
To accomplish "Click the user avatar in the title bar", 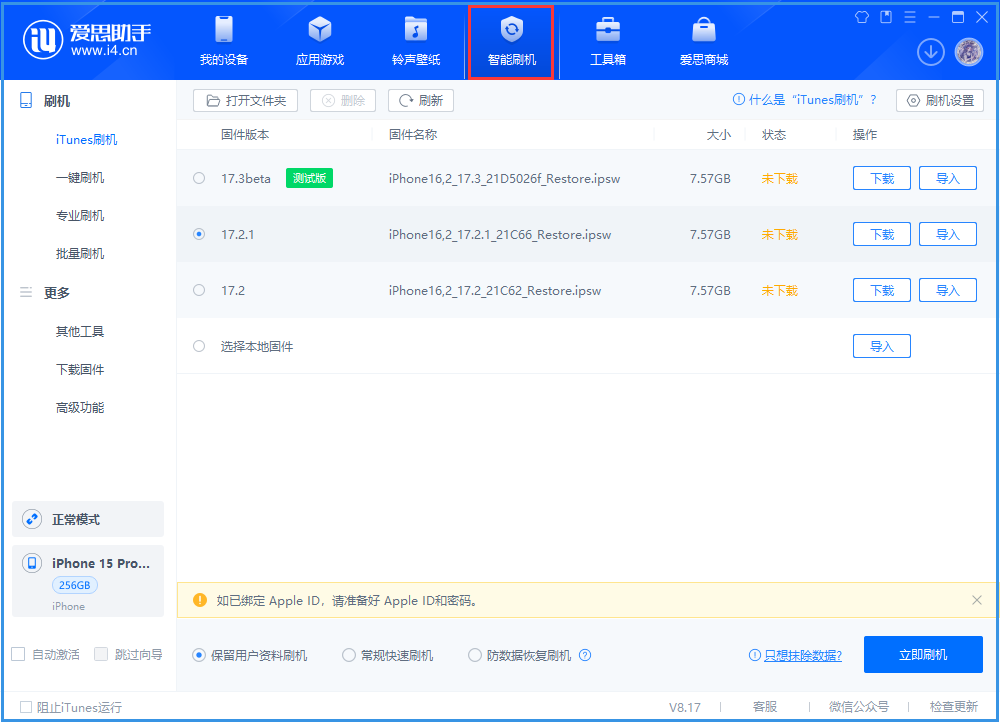I will tap(968, 51).
